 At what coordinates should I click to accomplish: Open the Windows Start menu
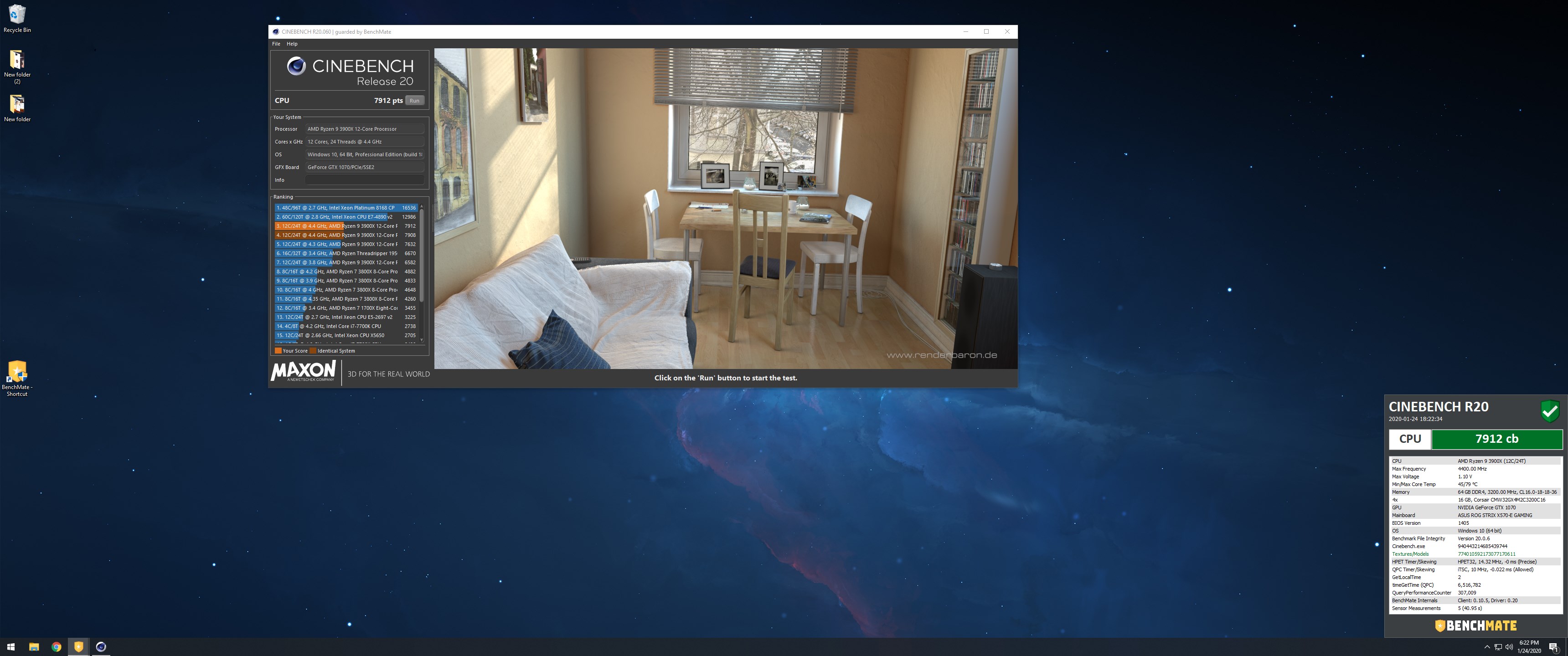click(10, 647)
